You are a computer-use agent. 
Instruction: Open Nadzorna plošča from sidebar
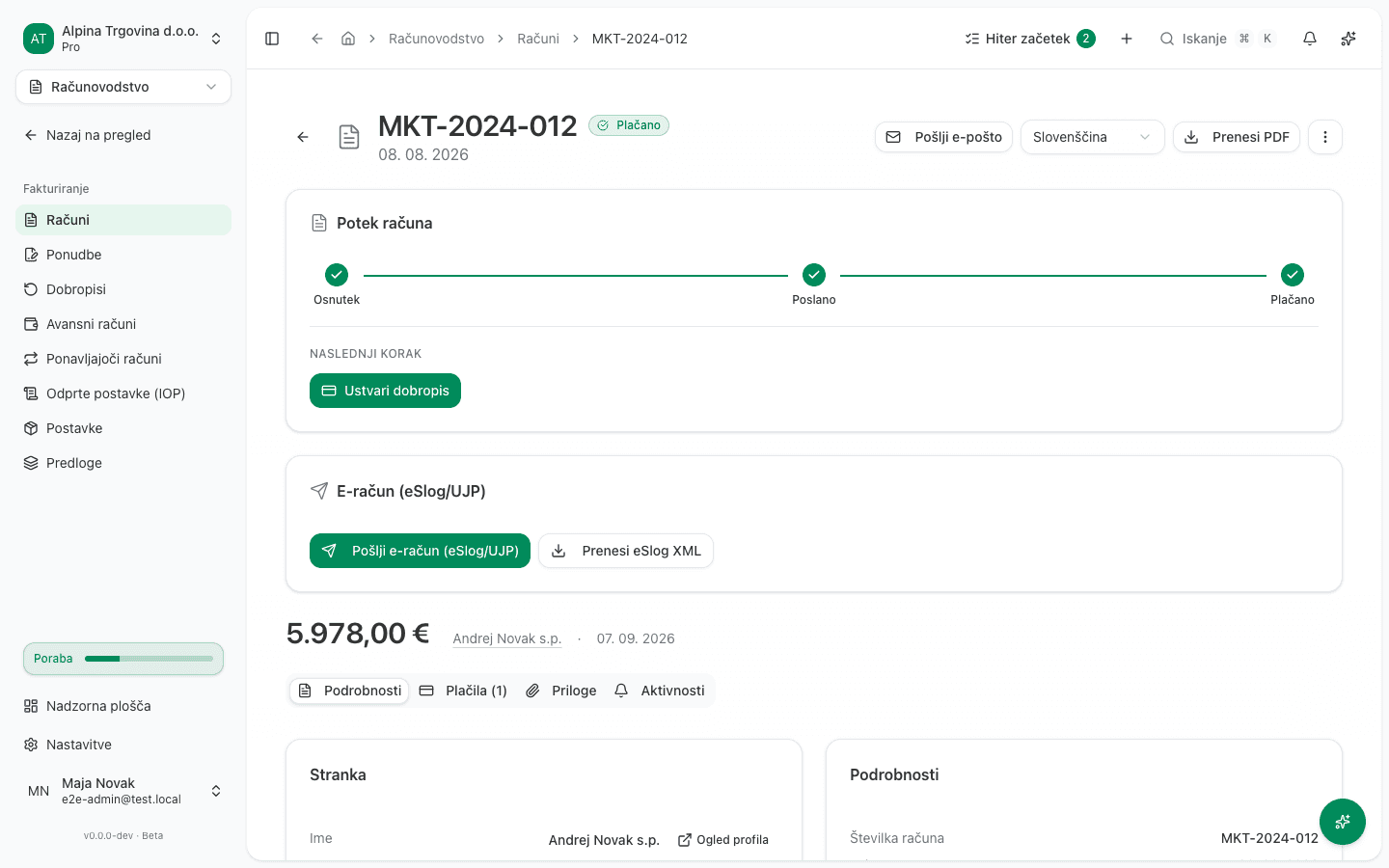click(123, 706)
